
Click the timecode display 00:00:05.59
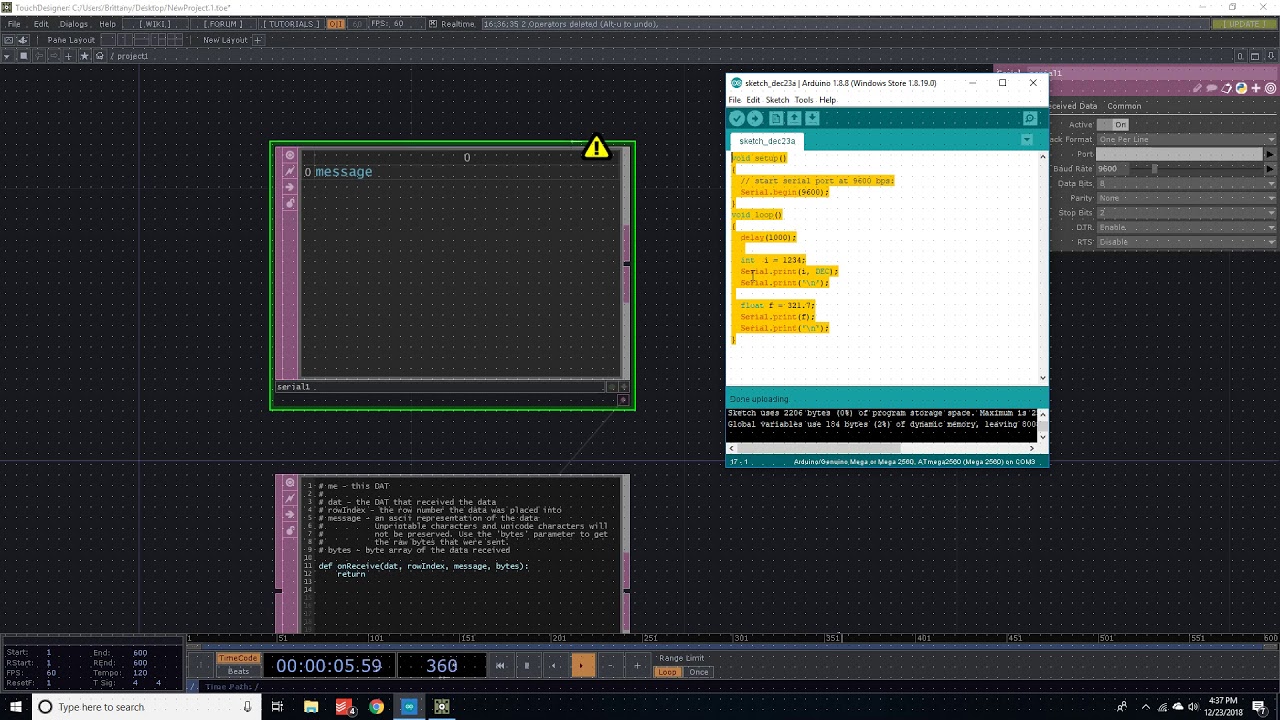pos(329,666)
